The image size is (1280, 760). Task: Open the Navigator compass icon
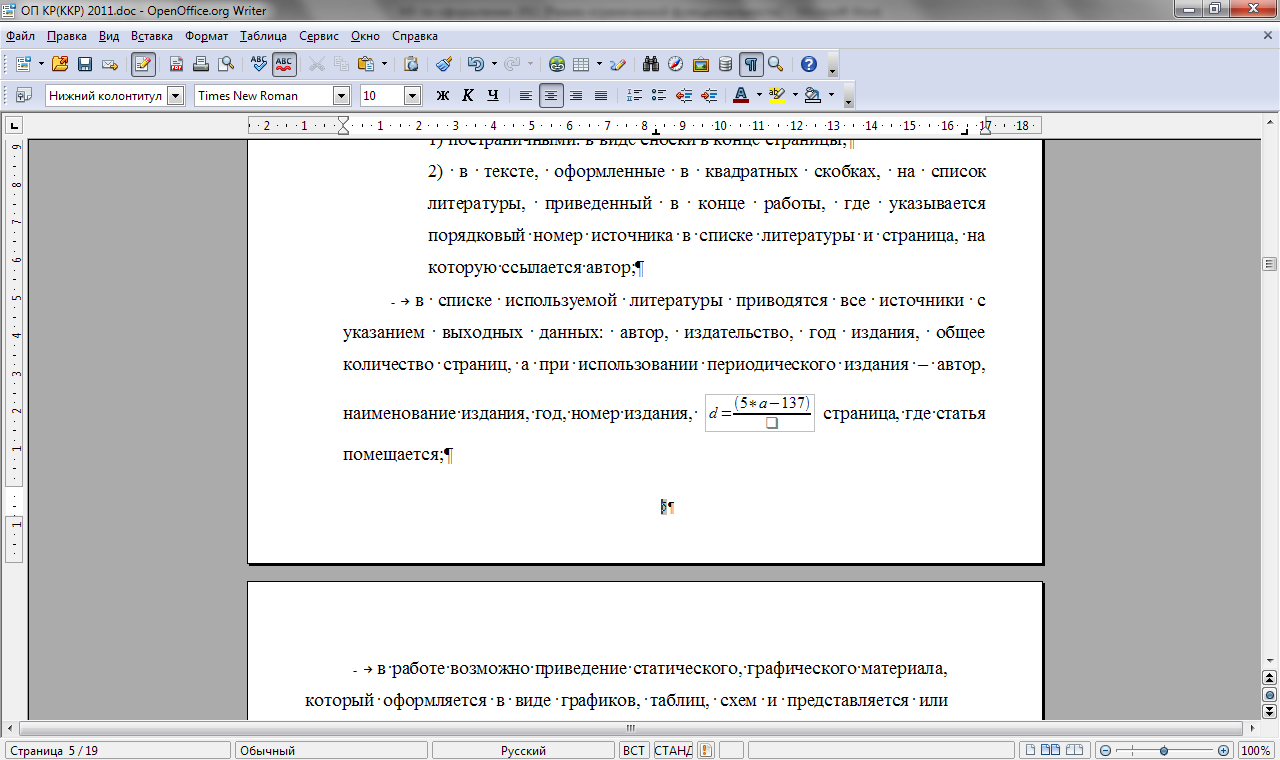(676, 64)
